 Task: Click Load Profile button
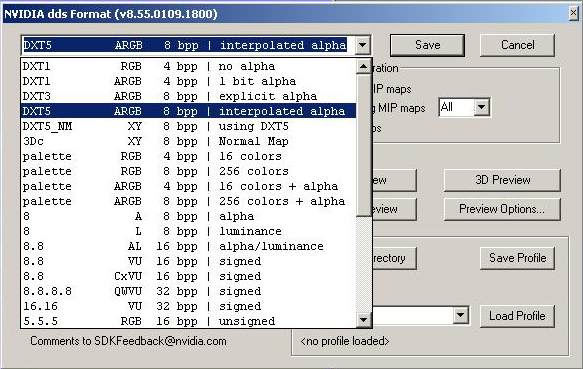coord(517,316)
